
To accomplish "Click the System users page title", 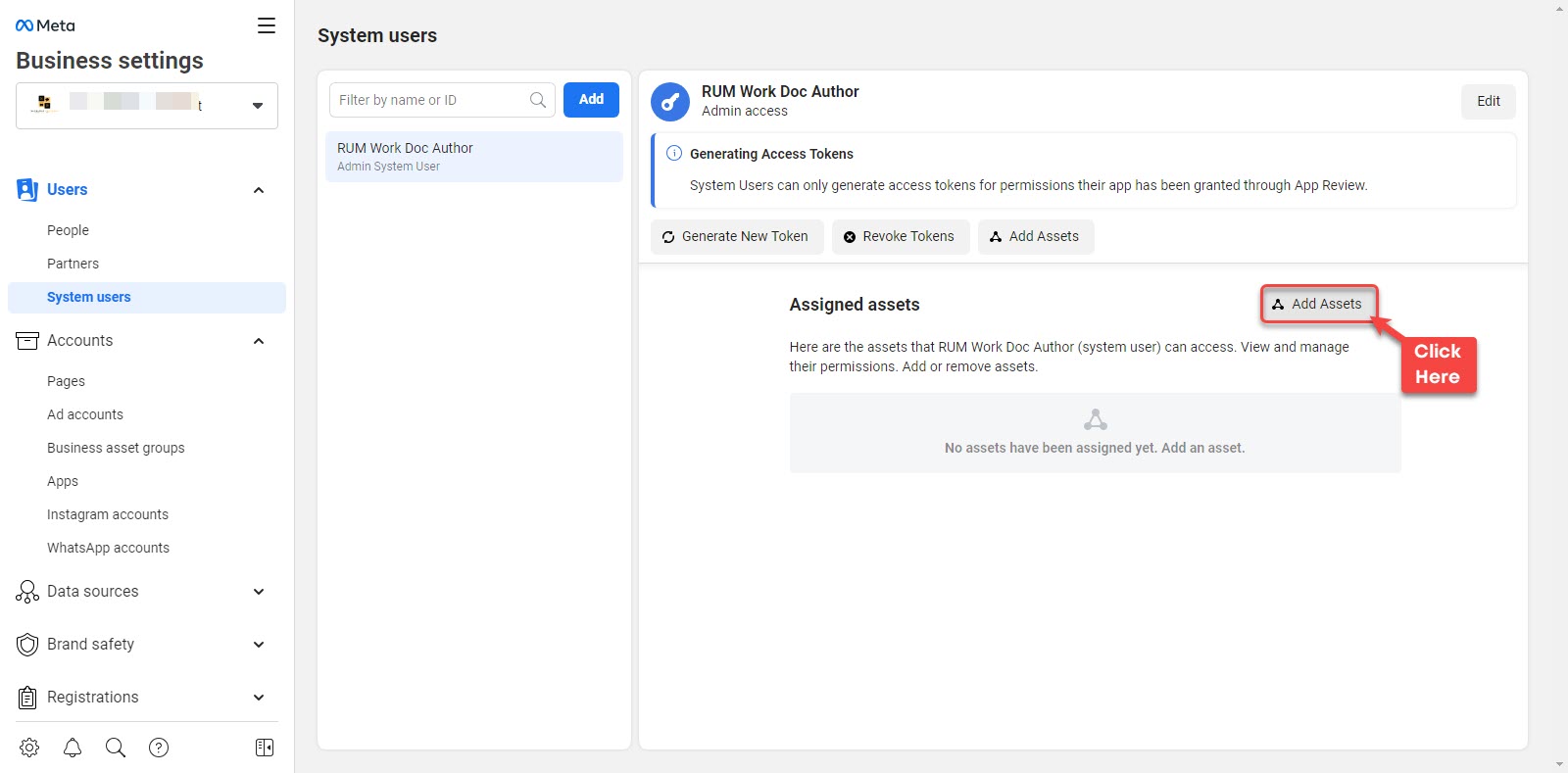I will click(377, 35).
